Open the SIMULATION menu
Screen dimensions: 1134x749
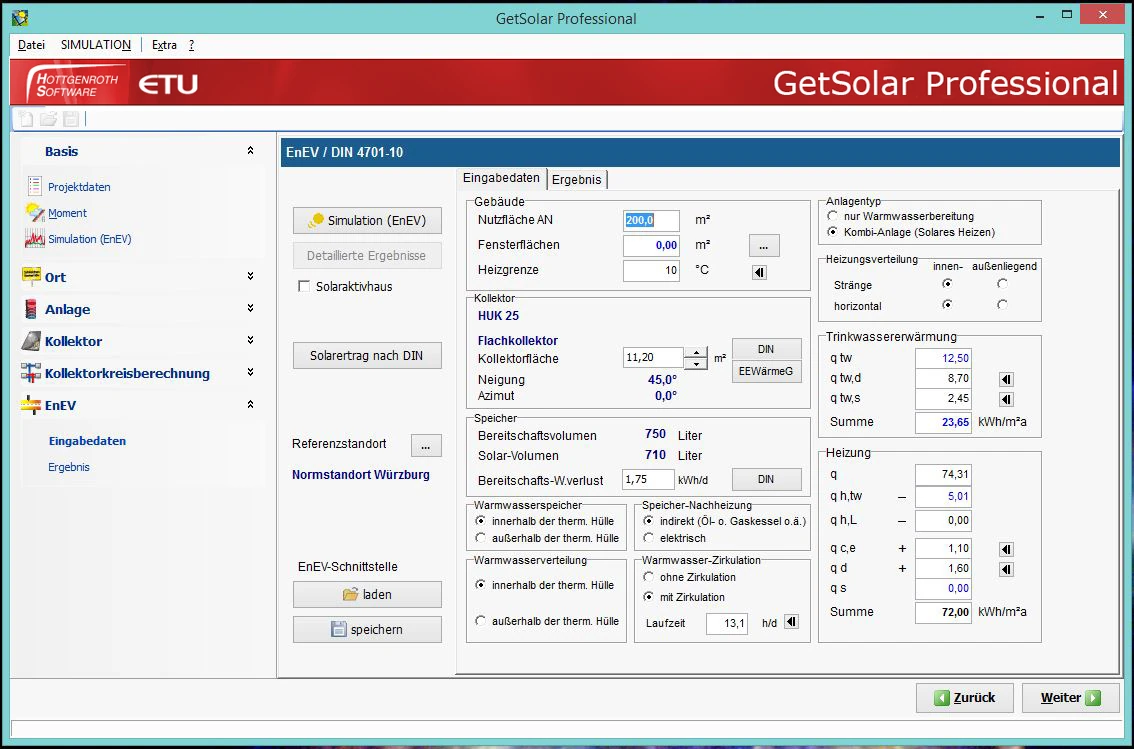95,45
